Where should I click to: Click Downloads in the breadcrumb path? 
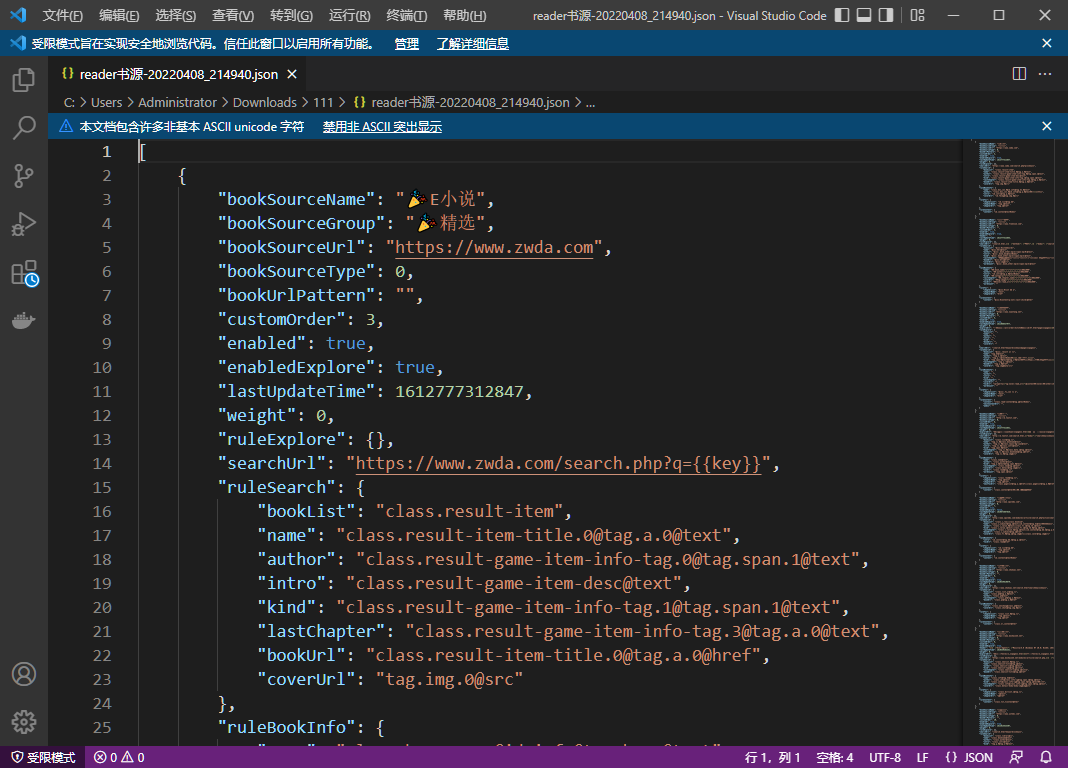coord(264,102)
